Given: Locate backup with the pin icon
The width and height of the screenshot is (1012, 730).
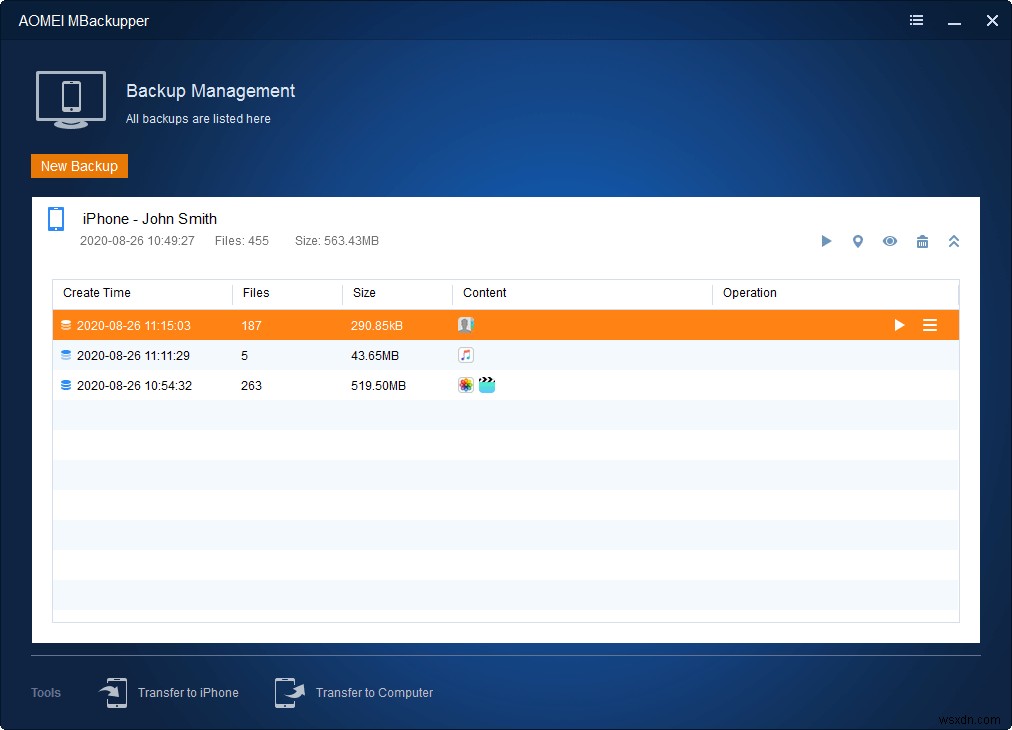Looking at the screenshot, I should click(858, 241).
